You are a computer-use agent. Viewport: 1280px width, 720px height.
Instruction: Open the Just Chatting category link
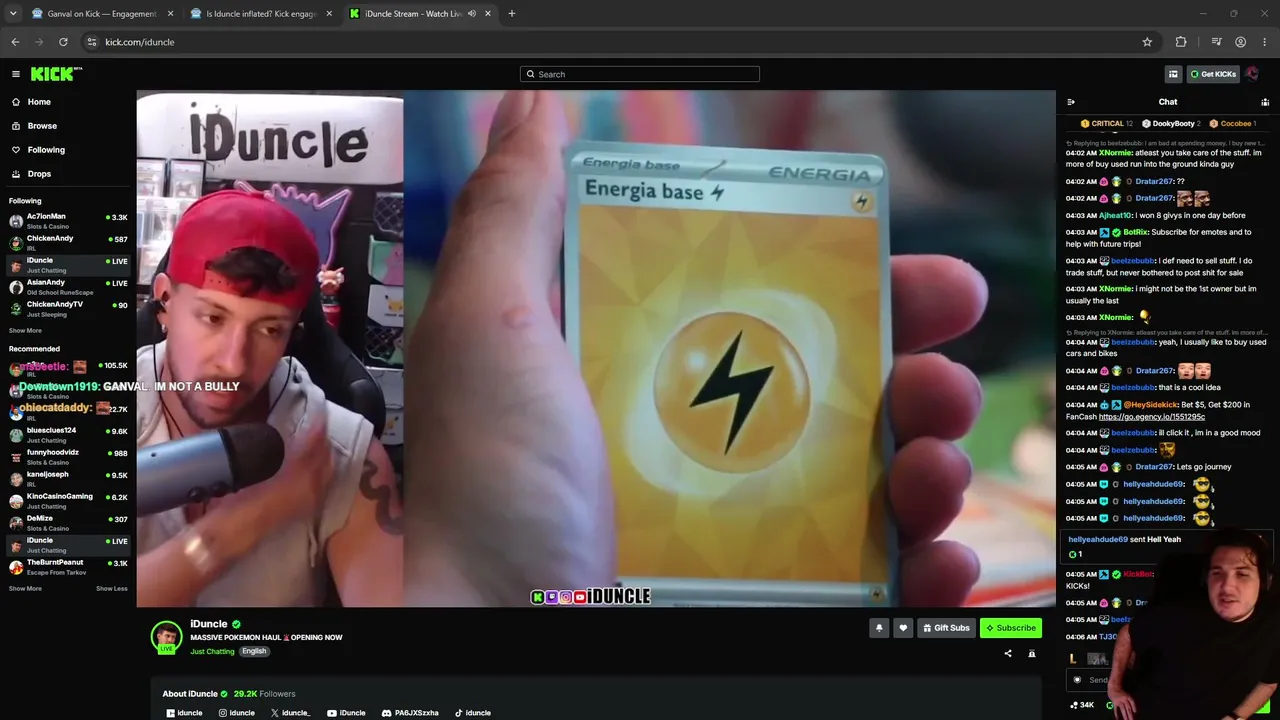[x=212, y=652]
